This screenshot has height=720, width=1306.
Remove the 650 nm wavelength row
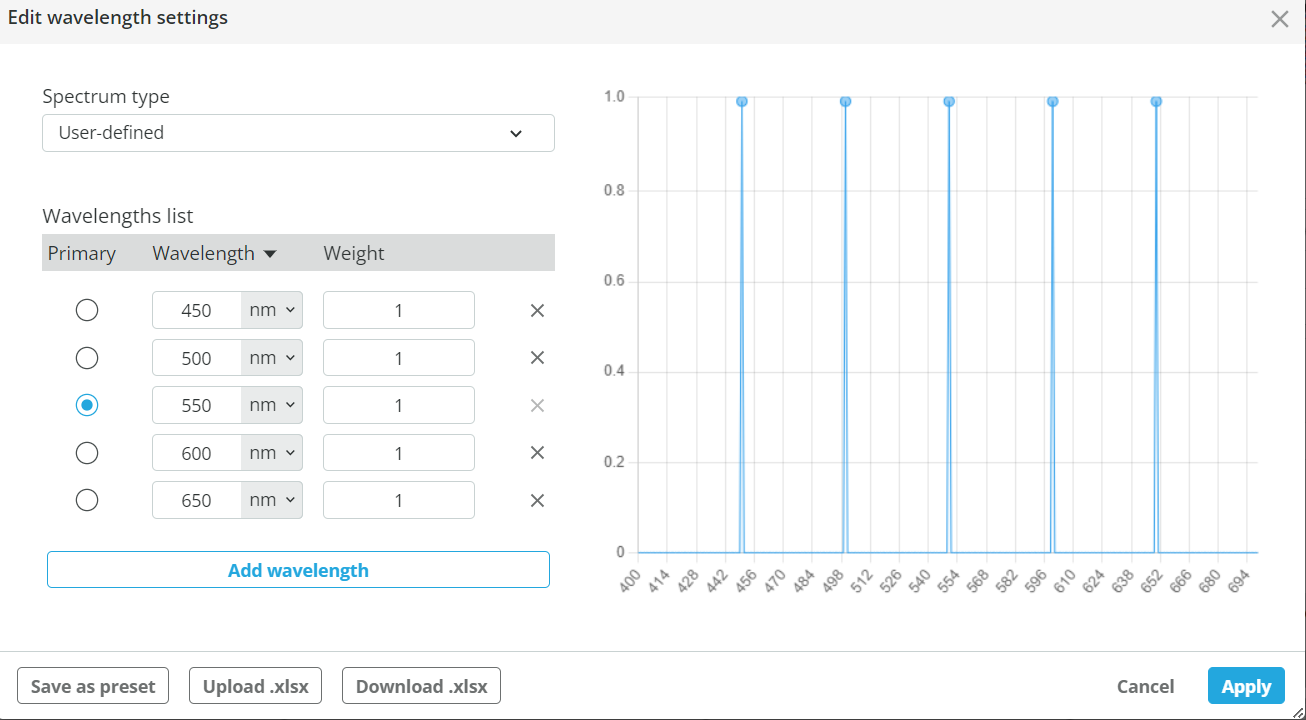[x=537, y=501]
